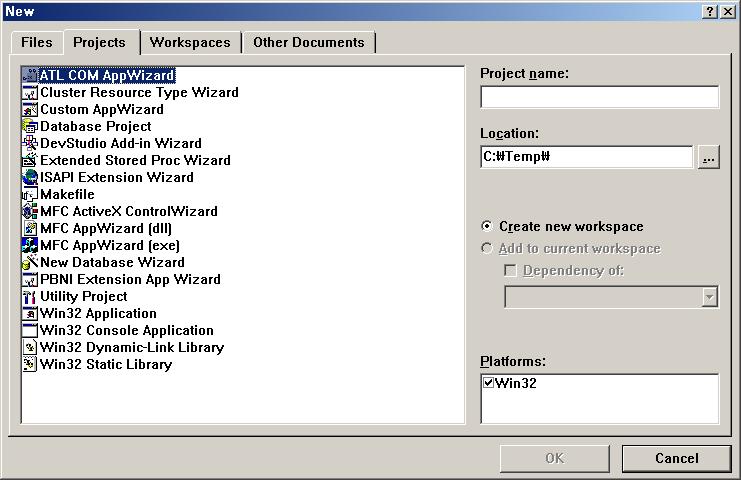The height and width of the screenshot is (480, 741).
Task: Click the Project name input field
Action: tap(600, 97)
